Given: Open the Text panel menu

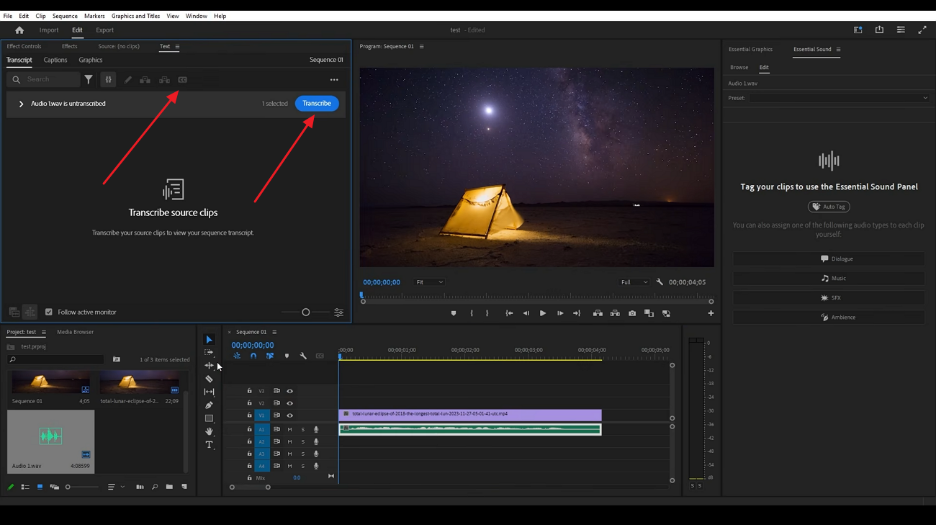Looking at the screenshot, I should [x=177, y=47].
